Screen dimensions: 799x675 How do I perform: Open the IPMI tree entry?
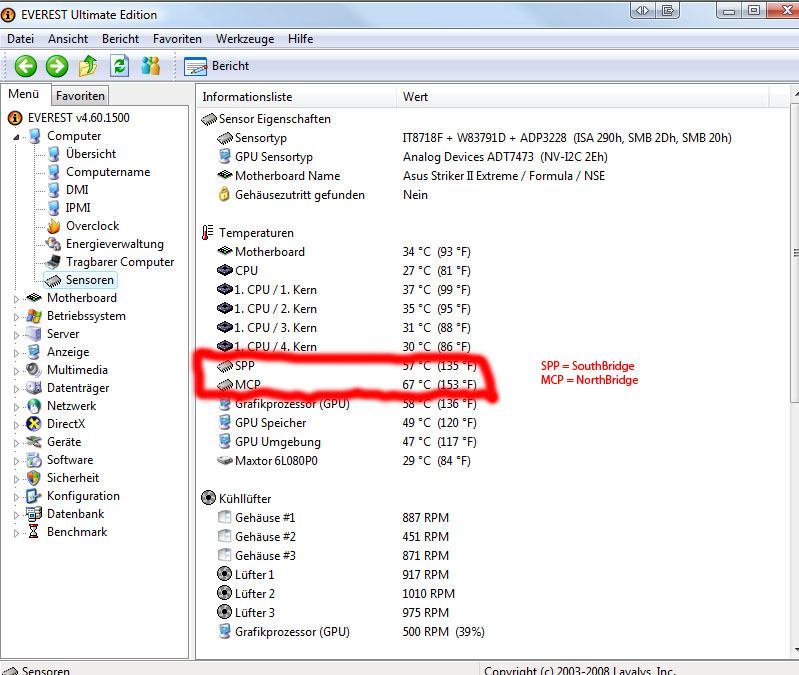pos(78,208)
